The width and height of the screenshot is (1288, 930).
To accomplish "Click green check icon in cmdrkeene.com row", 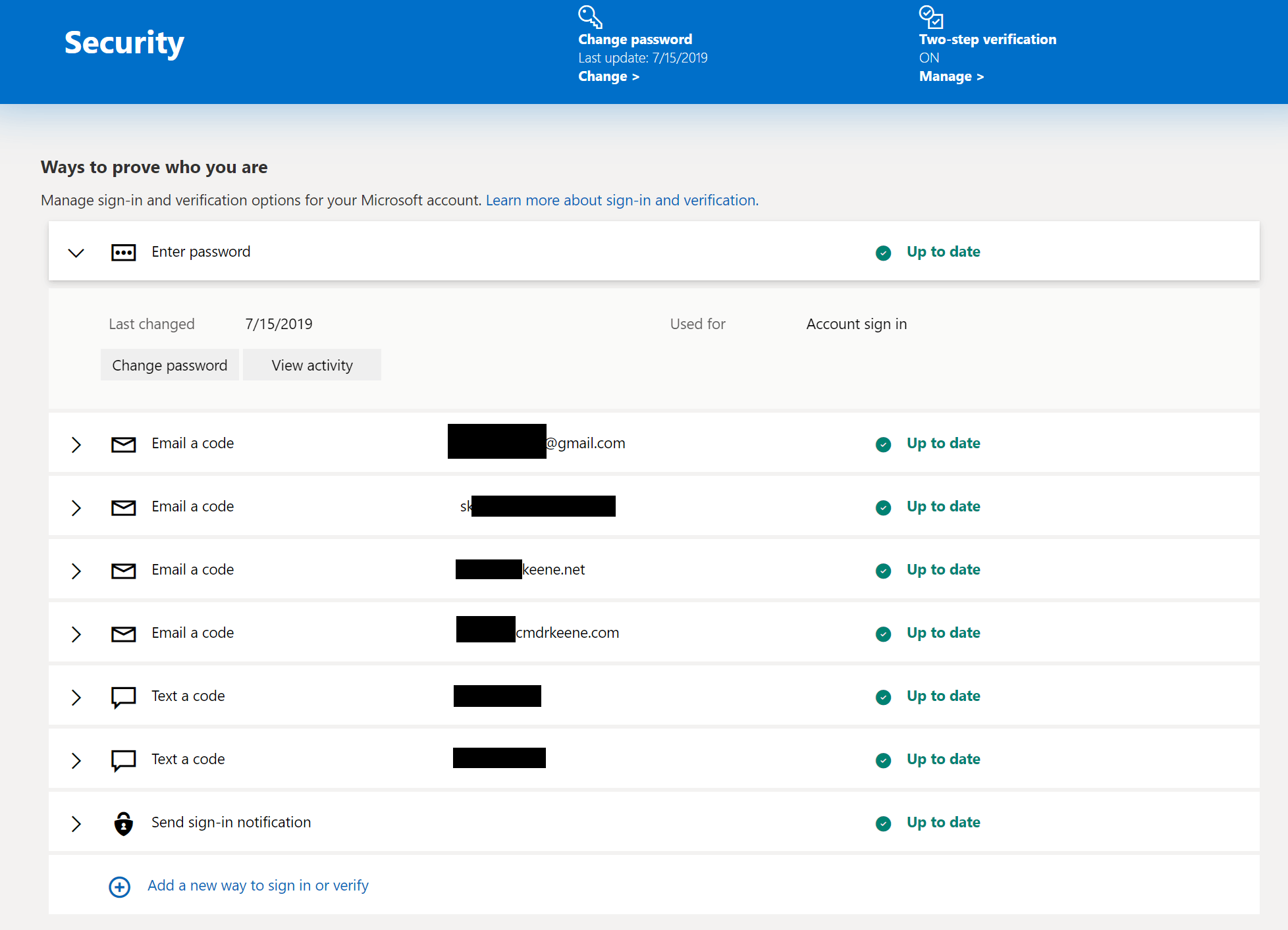I will 883,634.
